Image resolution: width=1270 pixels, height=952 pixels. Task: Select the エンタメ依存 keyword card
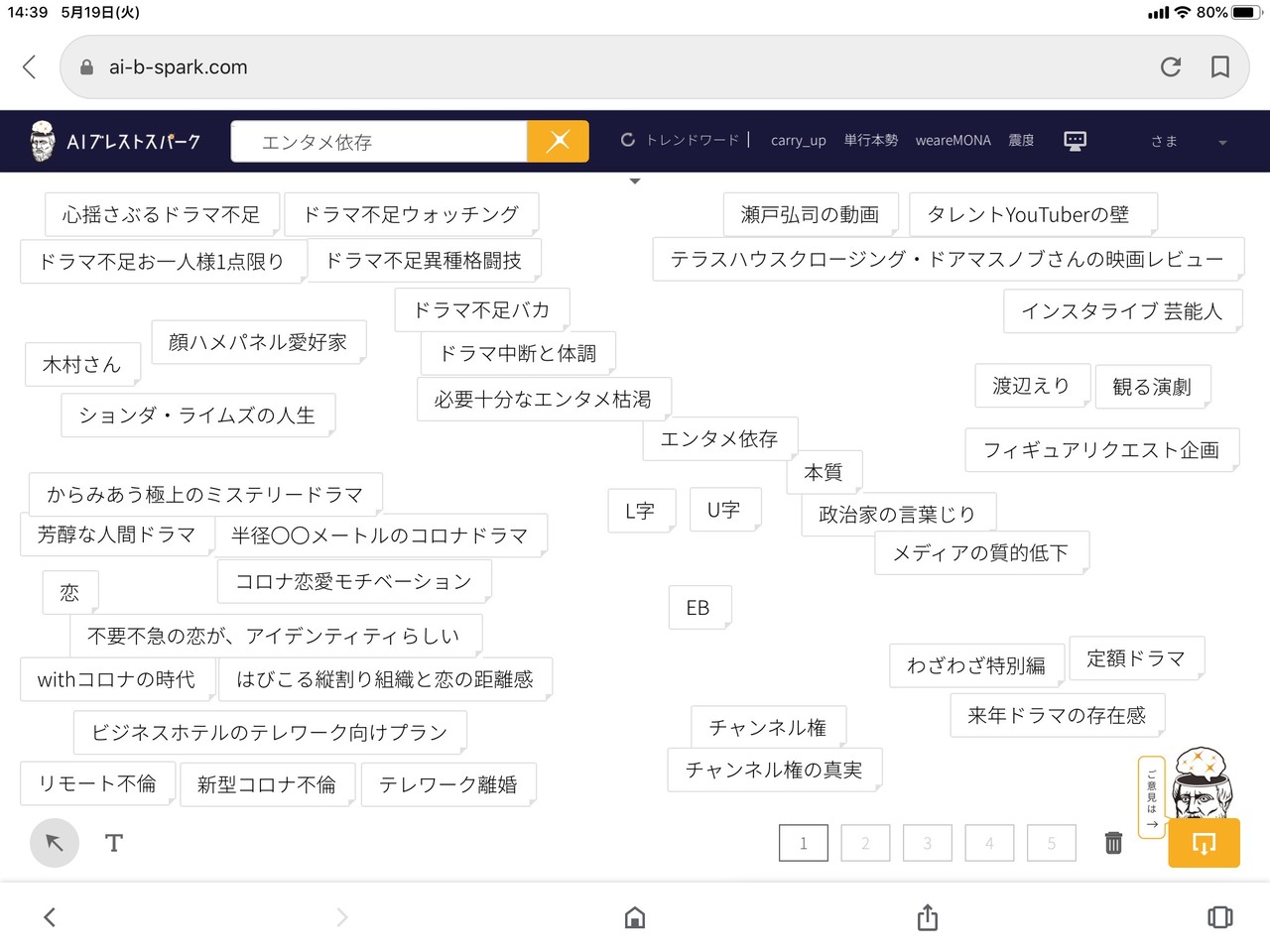point(718,439)
